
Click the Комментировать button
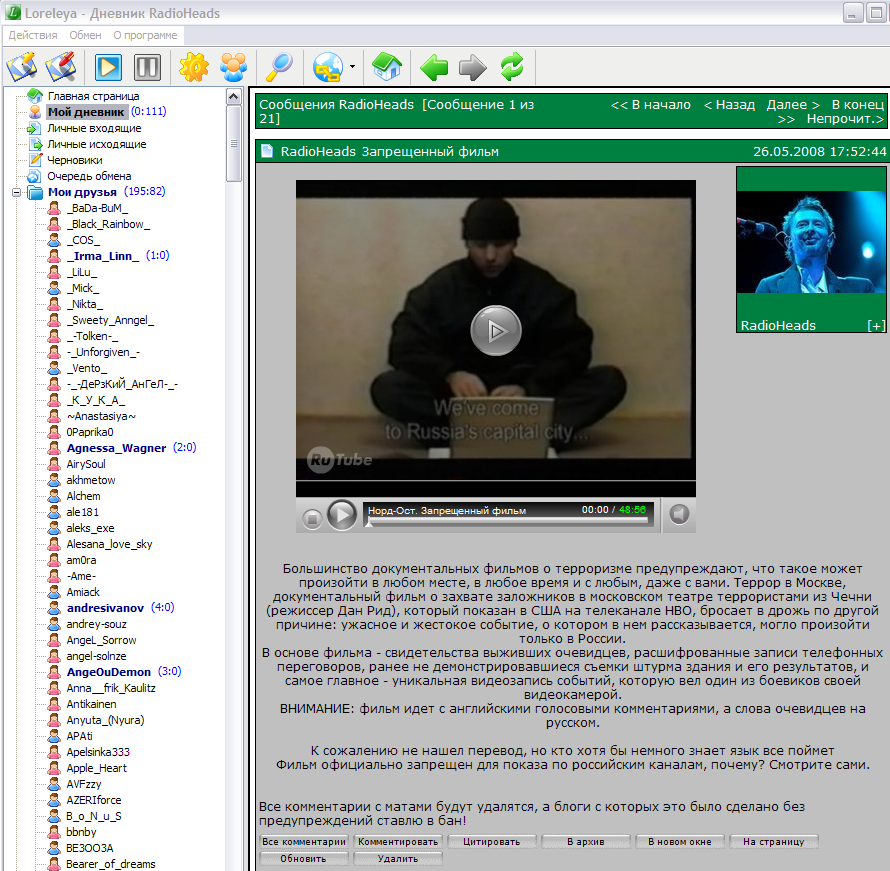(x=398, y=841)
